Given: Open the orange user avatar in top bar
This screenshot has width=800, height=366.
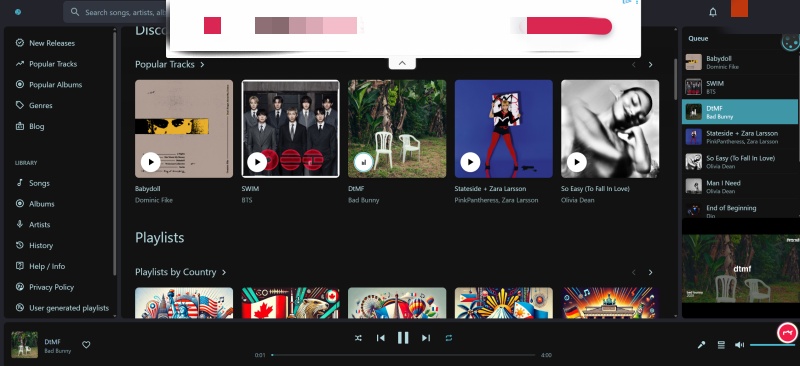Looking at the screenshot, I should click(739, 9).
